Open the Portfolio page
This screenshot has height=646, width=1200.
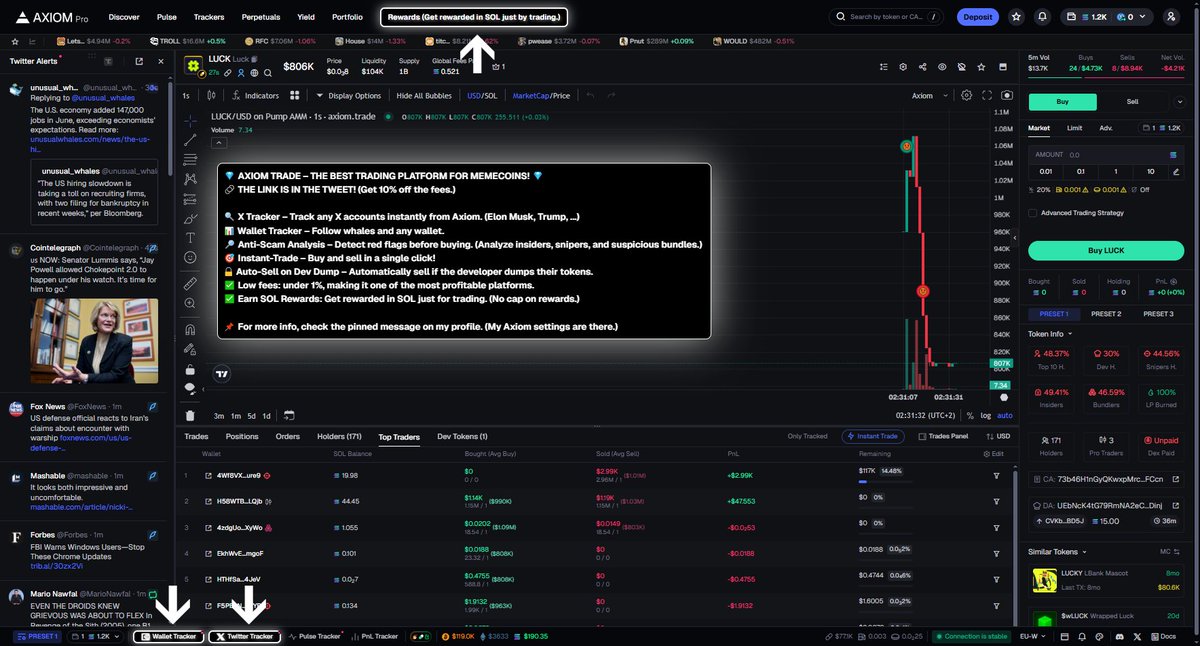[x=347, y=17]
